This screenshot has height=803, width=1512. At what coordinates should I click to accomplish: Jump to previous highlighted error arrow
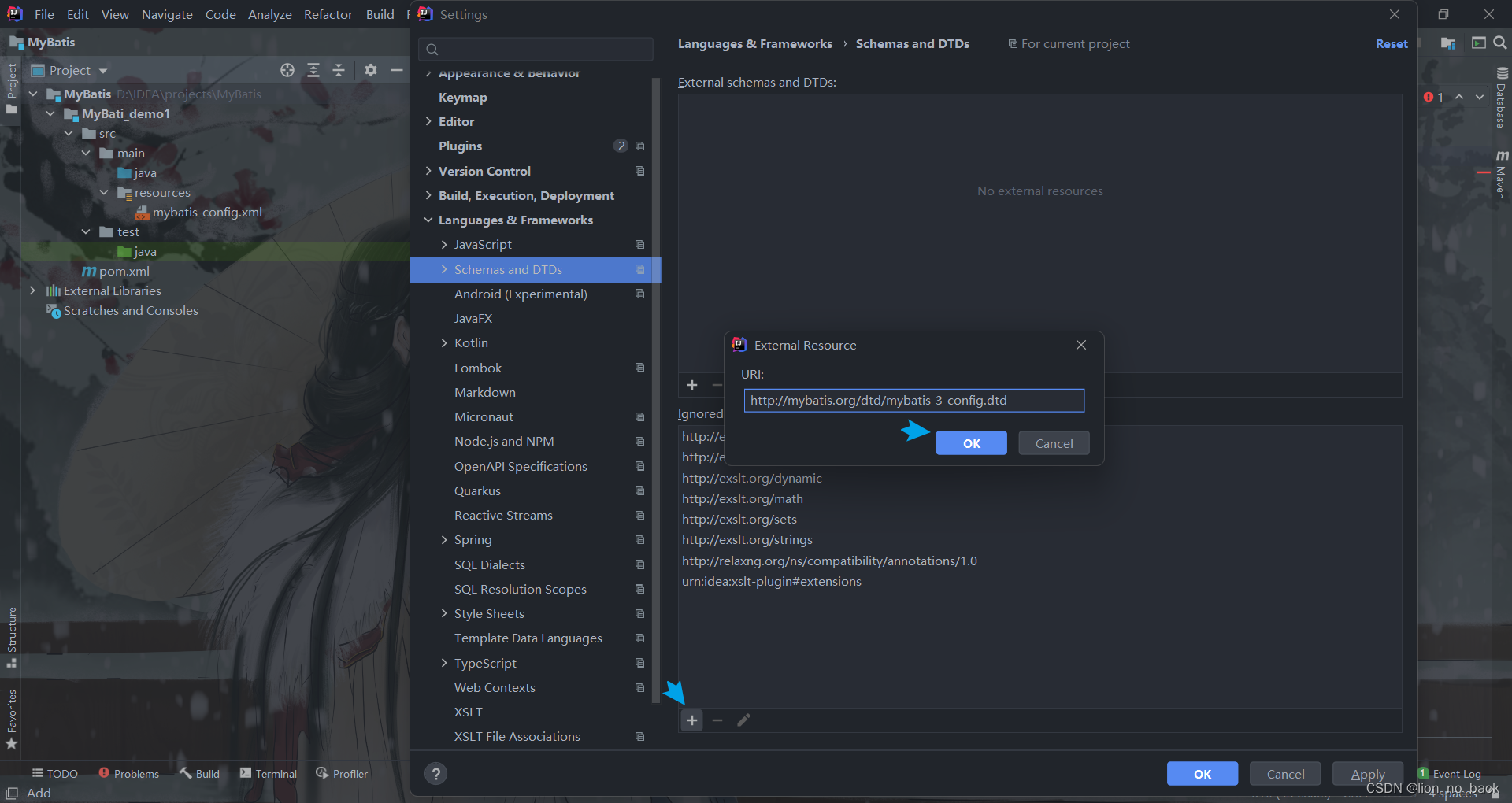[1459, 97]
